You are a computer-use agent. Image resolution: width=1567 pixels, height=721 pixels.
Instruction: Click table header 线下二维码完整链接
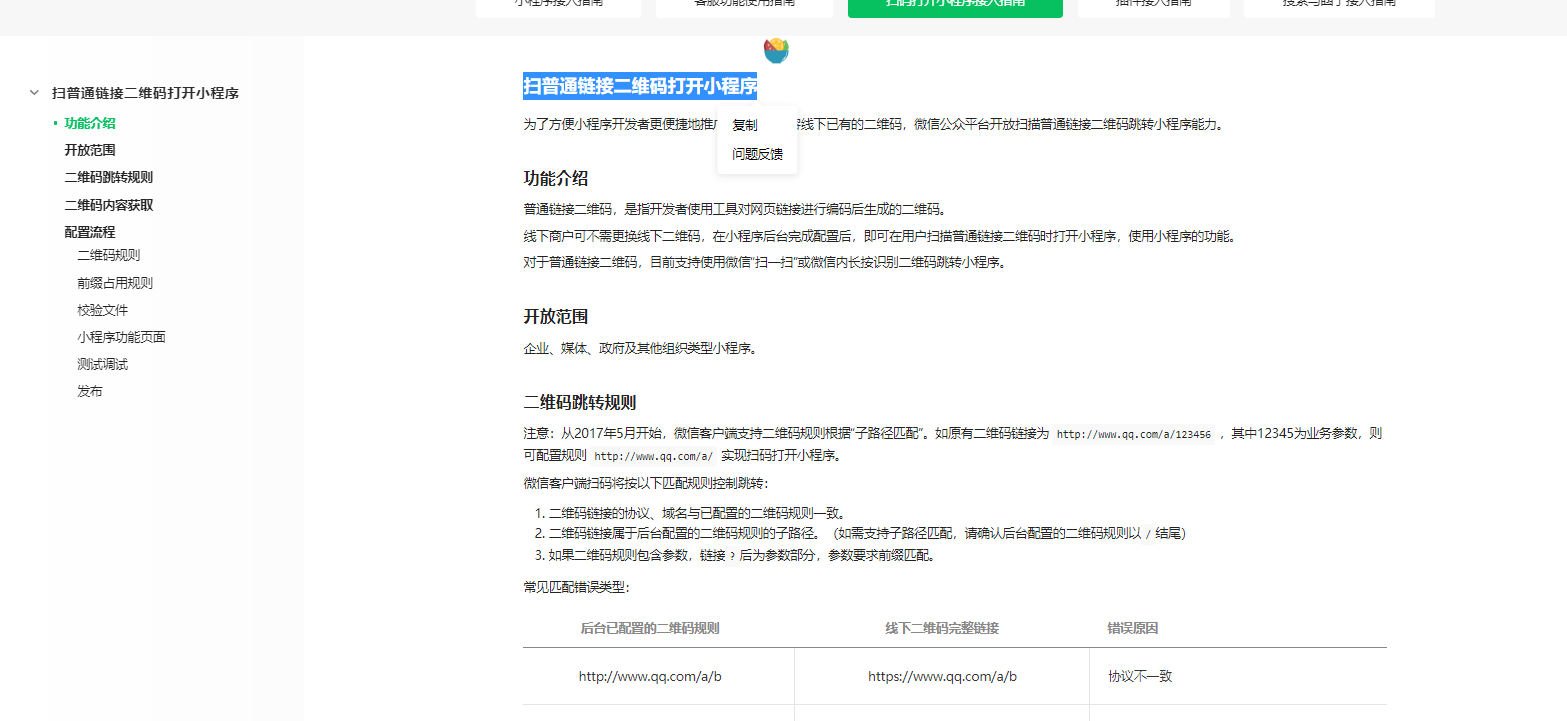(x=942, y=629)
